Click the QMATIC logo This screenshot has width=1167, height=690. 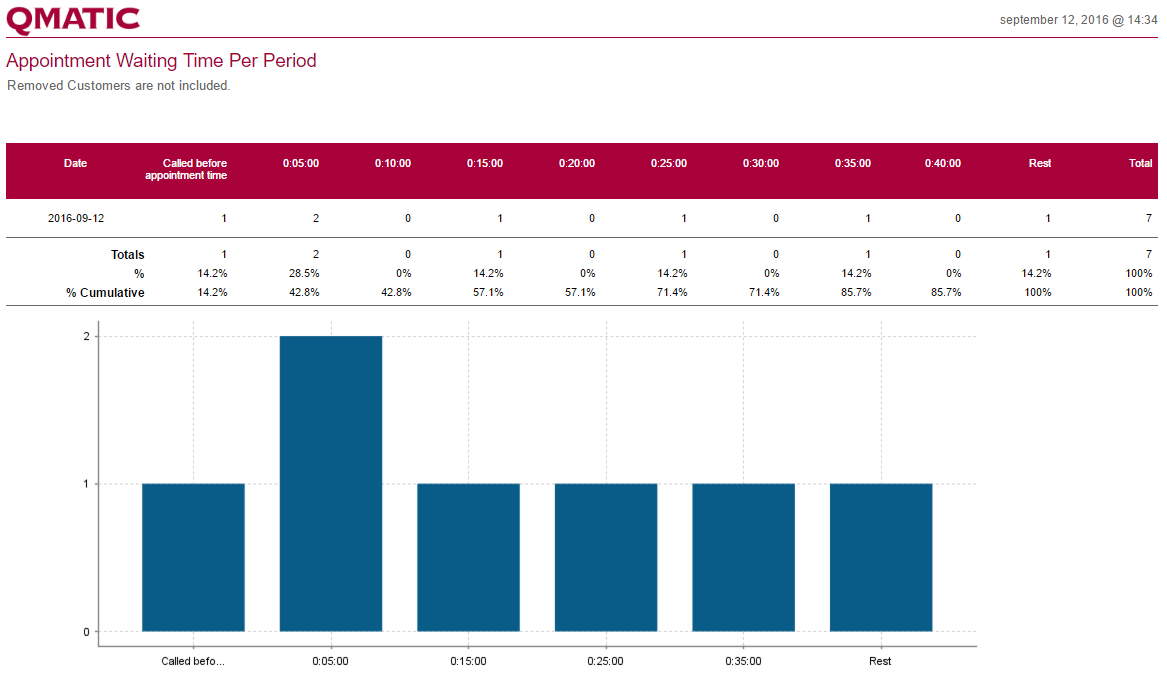[73, 19]
